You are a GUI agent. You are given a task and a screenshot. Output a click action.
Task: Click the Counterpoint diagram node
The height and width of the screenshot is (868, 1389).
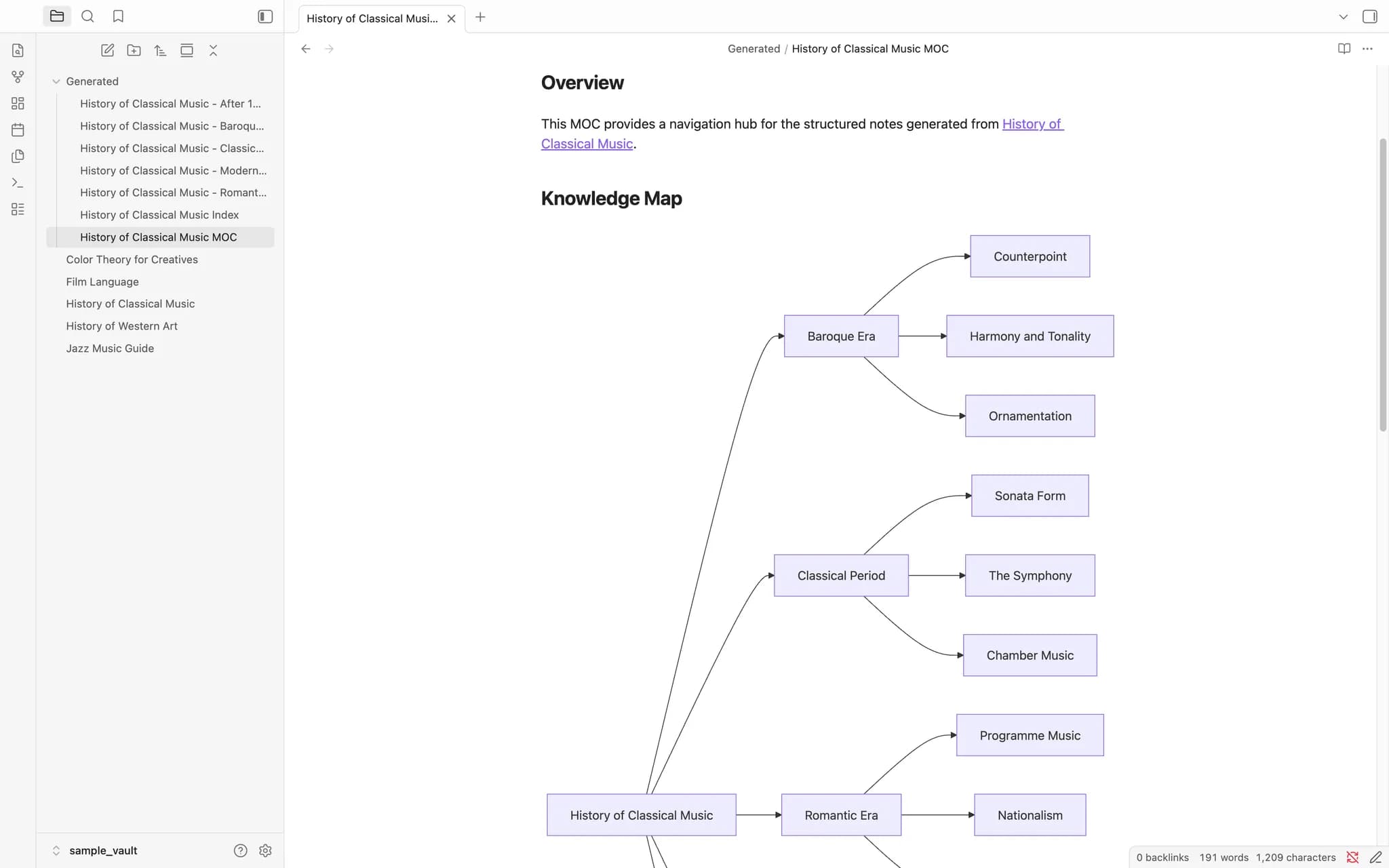tap(1030, 256)
